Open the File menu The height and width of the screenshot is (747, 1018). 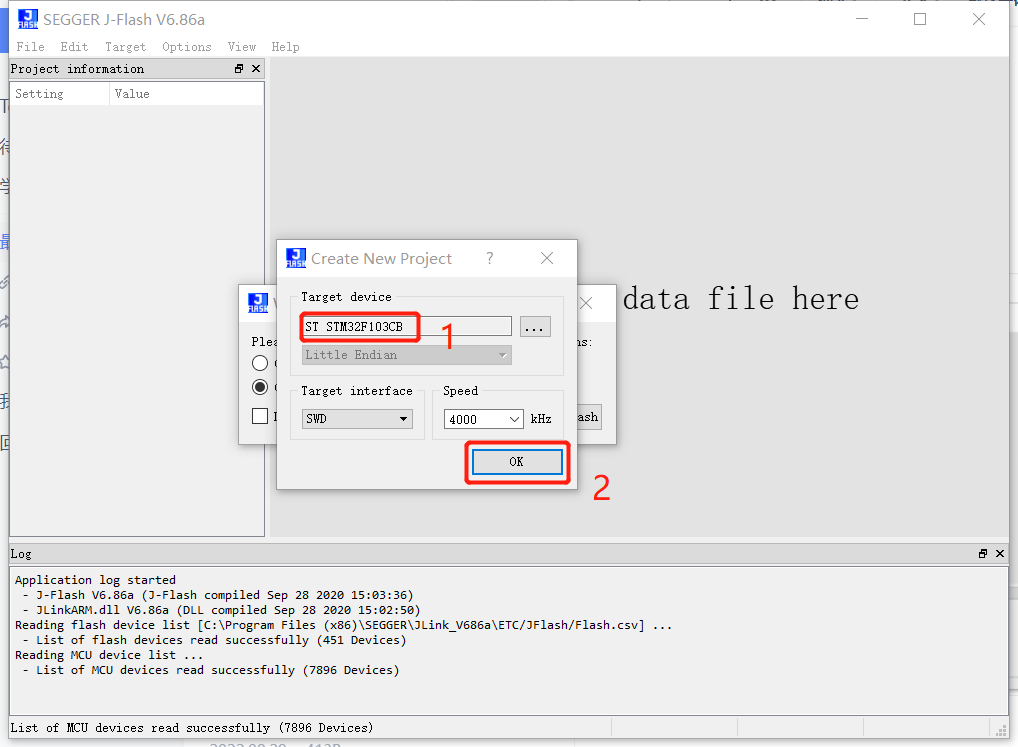pos(31,47)
